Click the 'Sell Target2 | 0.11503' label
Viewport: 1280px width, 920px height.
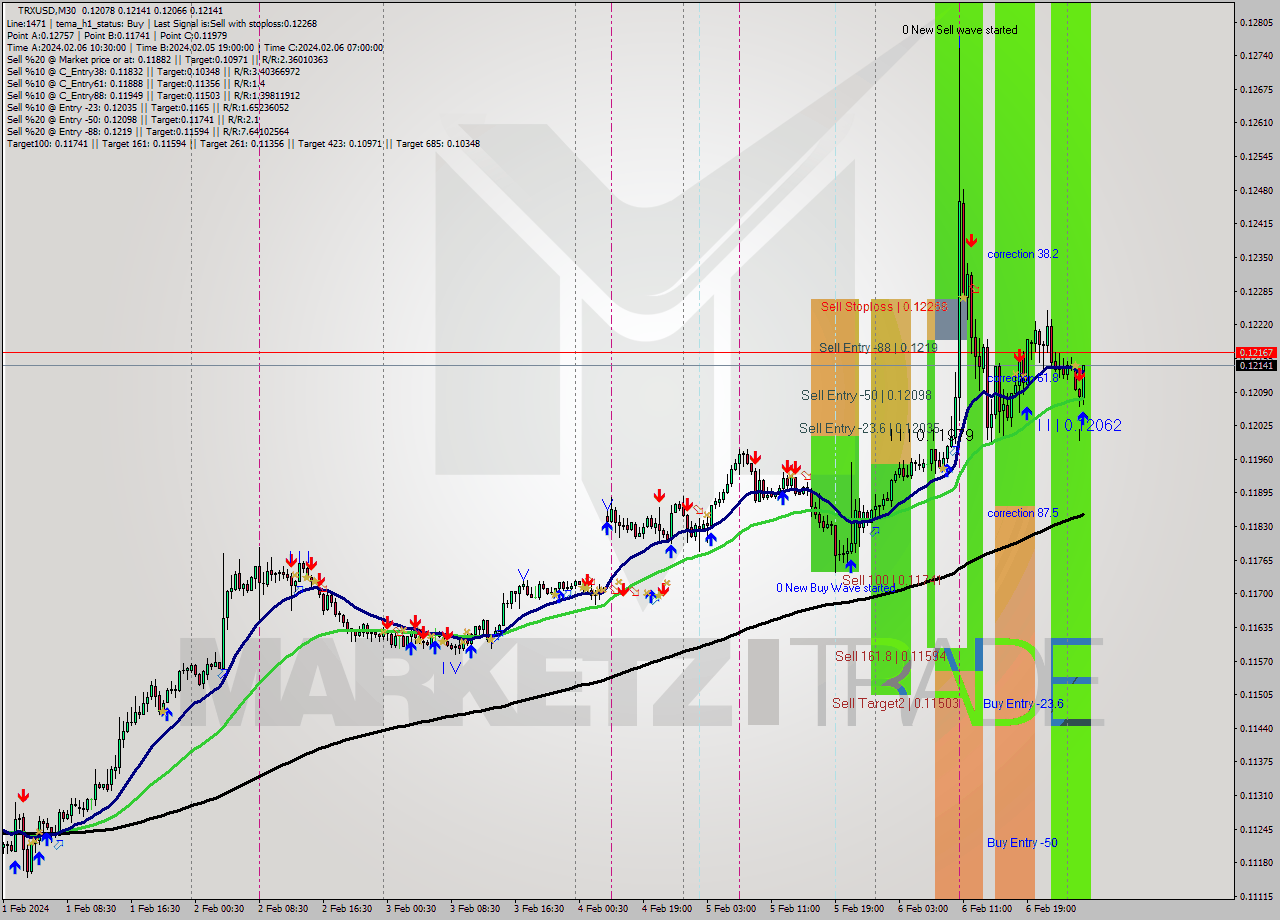coord(896,703)
